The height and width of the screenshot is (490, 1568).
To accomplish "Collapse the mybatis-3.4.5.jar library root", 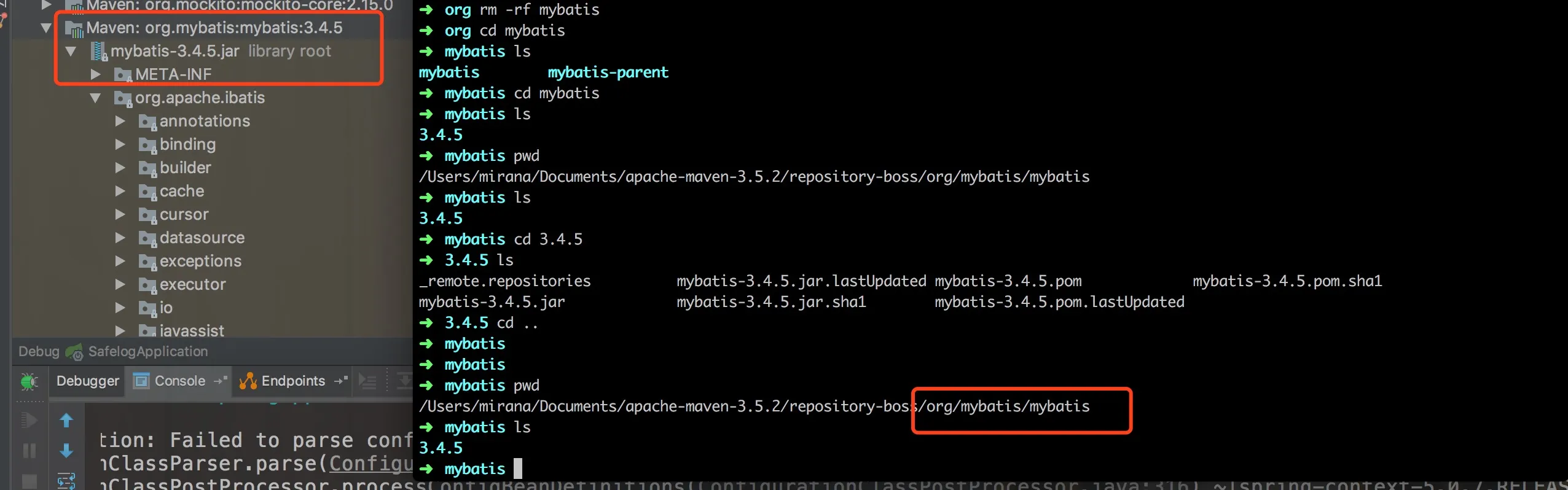I will tap(71, 51).
